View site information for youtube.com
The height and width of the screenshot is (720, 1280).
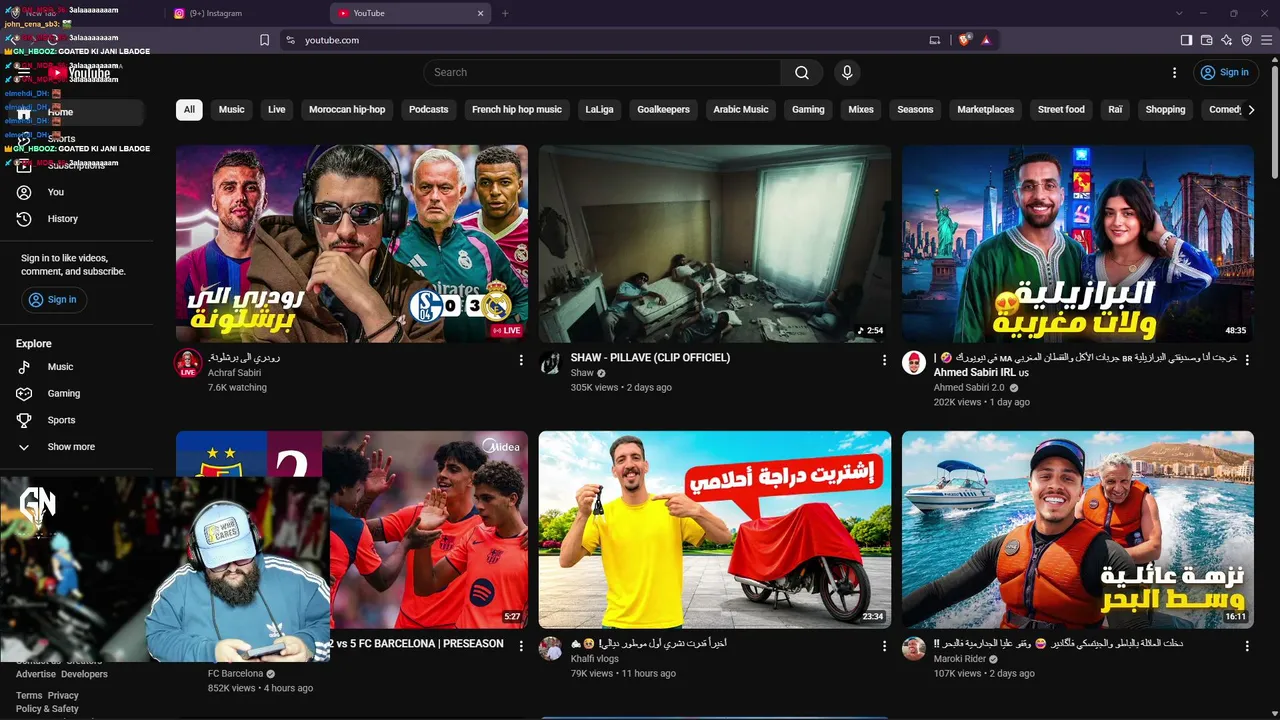290,40
